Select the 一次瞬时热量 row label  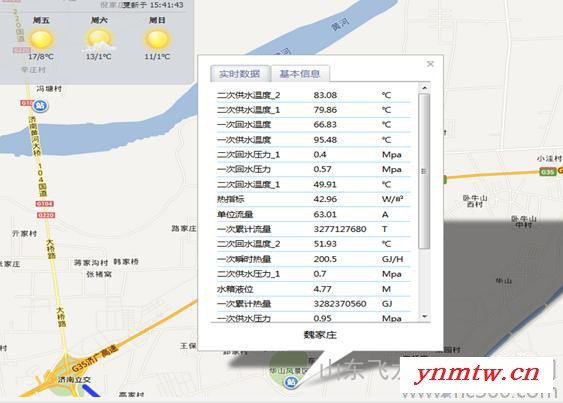[x=244, y=259]
